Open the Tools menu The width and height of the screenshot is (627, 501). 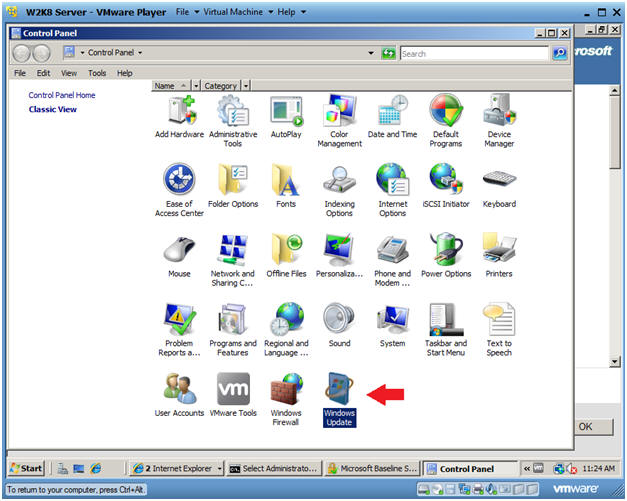[x=97, y=73]
